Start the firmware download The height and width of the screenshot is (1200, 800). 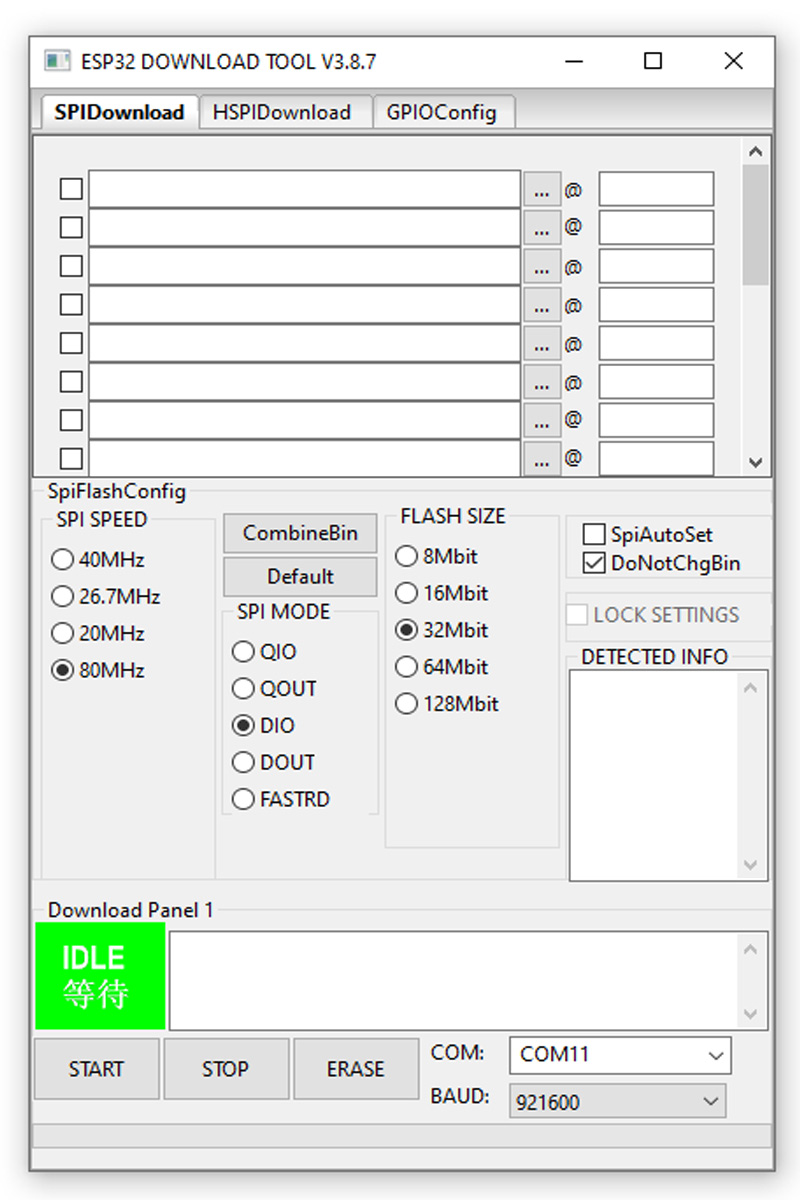coord(96,1068)
